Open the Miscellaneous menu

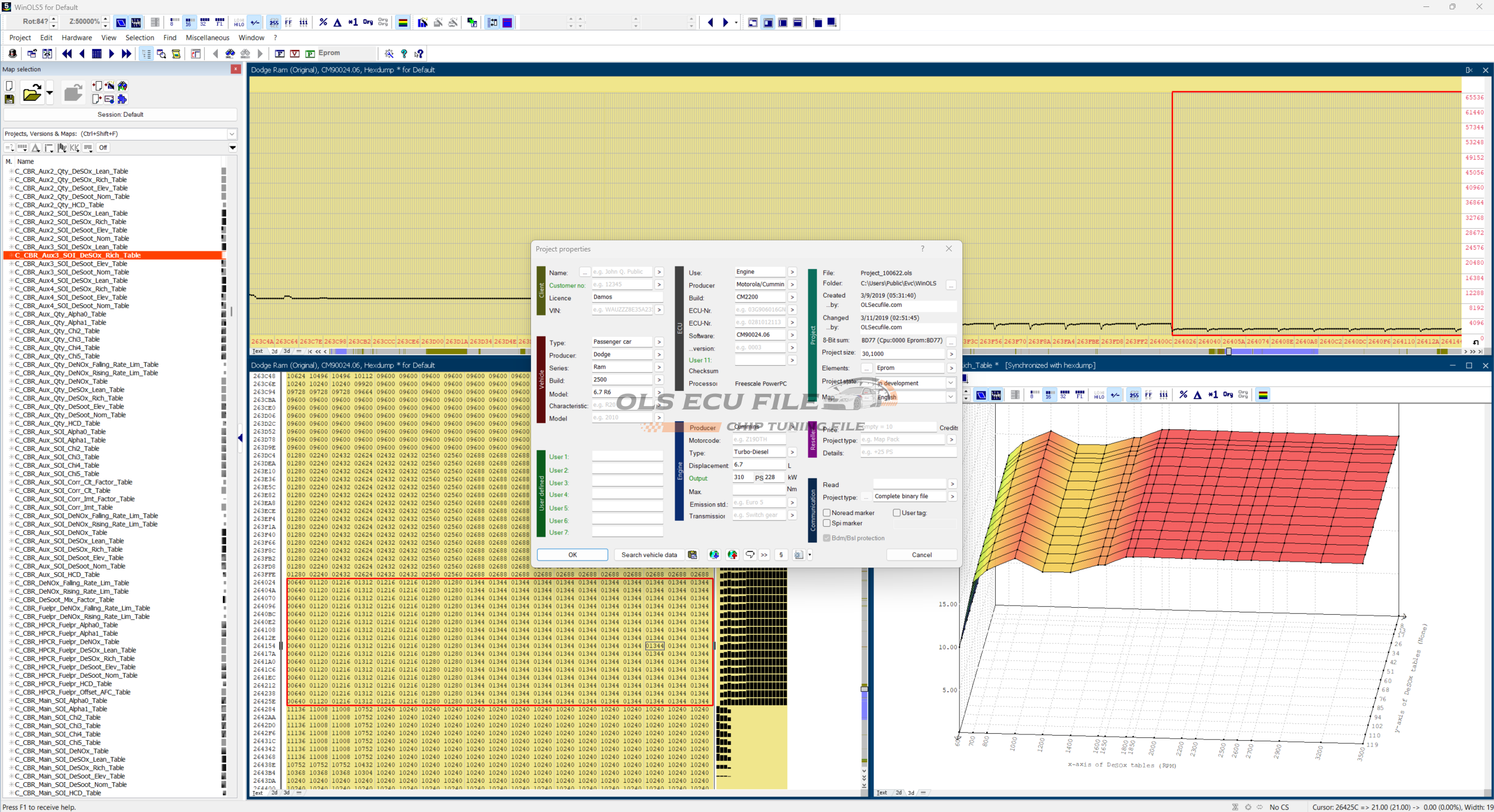tap(207, 37)
